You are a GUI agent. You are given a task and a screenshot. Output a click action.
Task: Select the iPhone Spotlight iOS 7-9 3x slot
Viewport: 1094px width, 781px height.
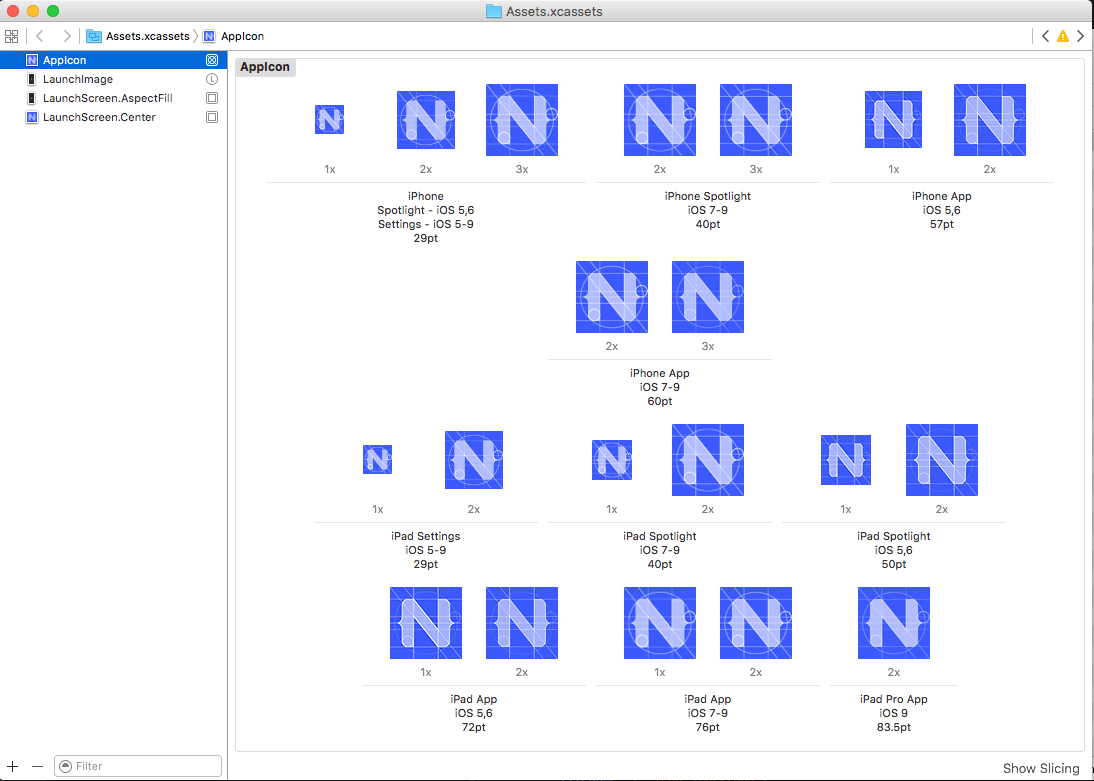(x=755, y=120)
